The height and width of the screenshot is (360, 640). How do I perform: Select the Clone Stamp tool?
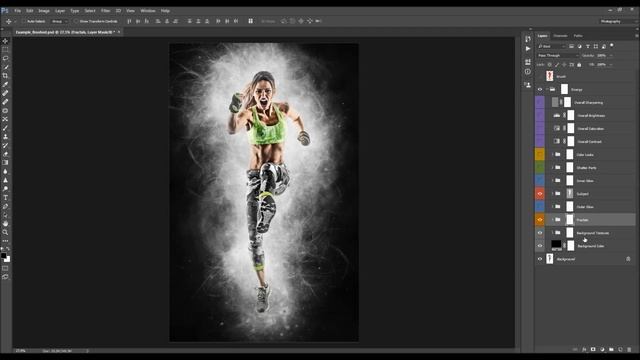tap(5, 136)
